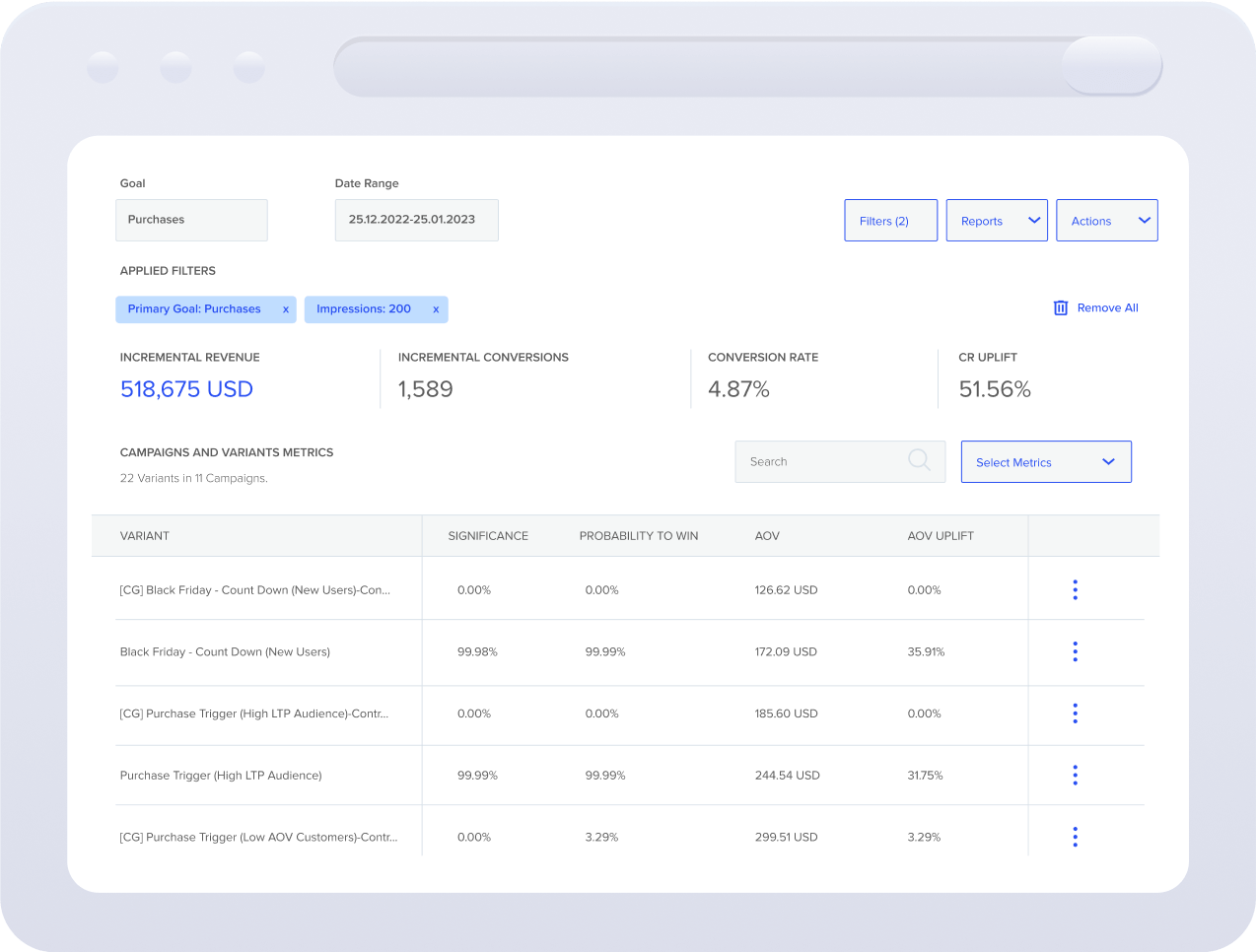
Task: Click the Remove All trash icon
Action: 1061,308
